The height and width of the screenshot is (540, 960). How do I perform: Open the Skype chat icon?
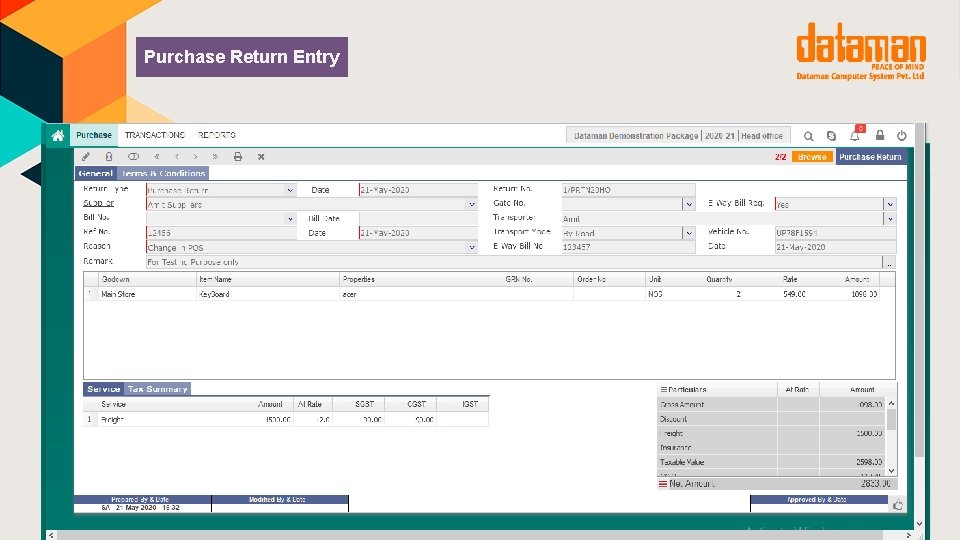coord(831,136)
